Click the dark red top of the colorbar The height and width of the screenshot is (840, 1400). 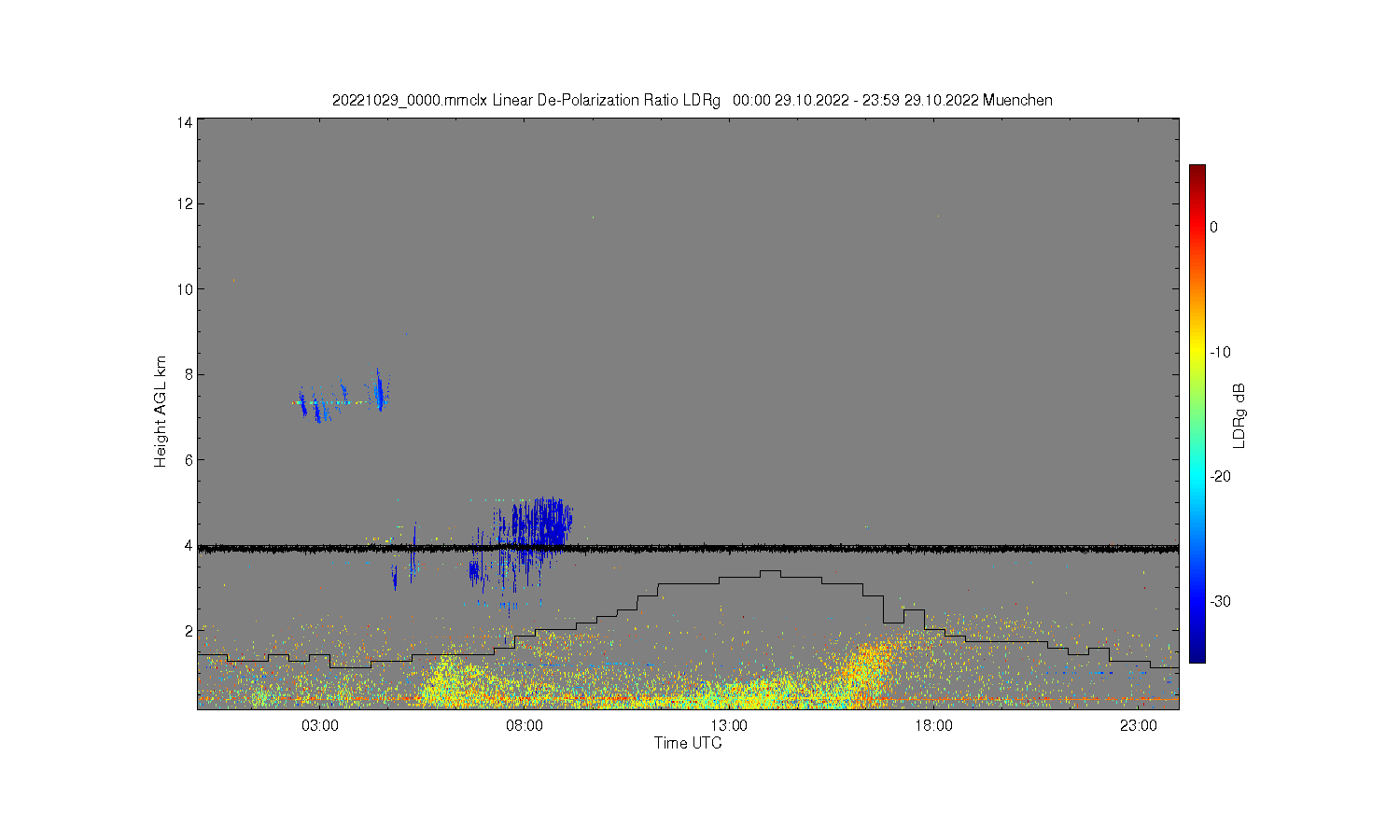pyautogui.click(x=1197, y=172)
